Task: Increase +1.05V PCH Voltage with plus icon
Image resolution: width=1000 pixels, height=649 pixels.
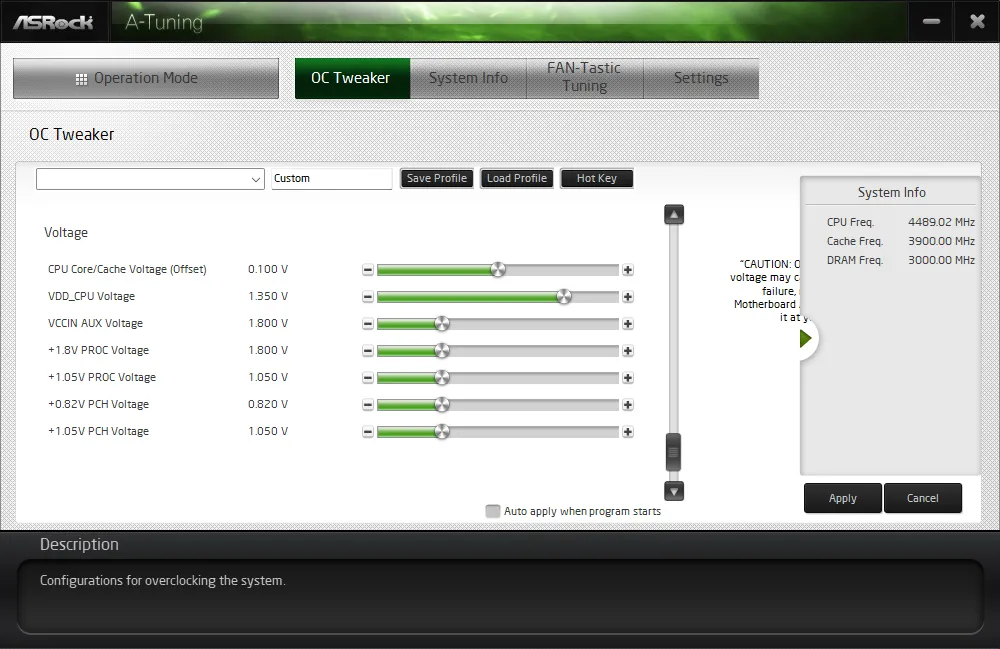Action: pyautogui.click(x=628, y=432)
